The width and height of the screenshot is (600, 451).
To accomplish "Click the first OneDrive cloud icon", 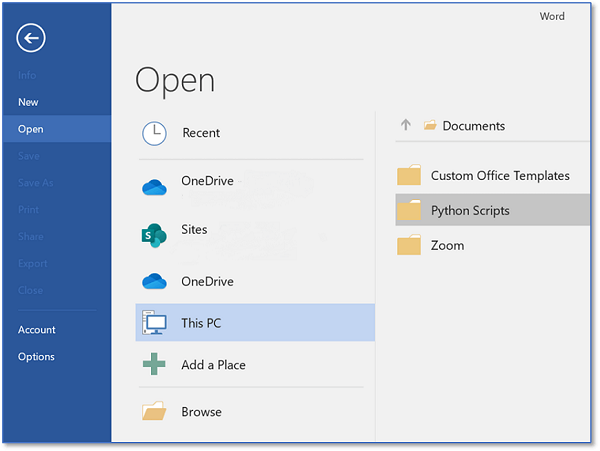I will click(x=154, y=187).
